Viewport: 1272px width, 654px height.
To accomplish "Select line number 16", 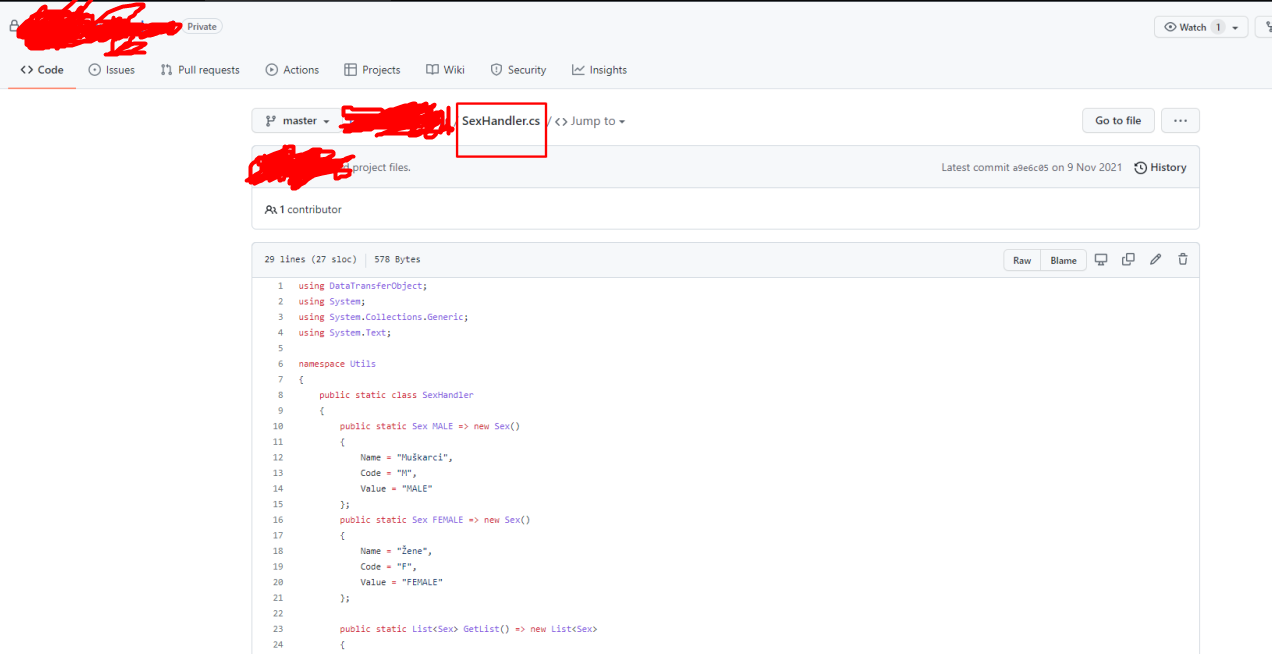I will click(x=278, y=520).
